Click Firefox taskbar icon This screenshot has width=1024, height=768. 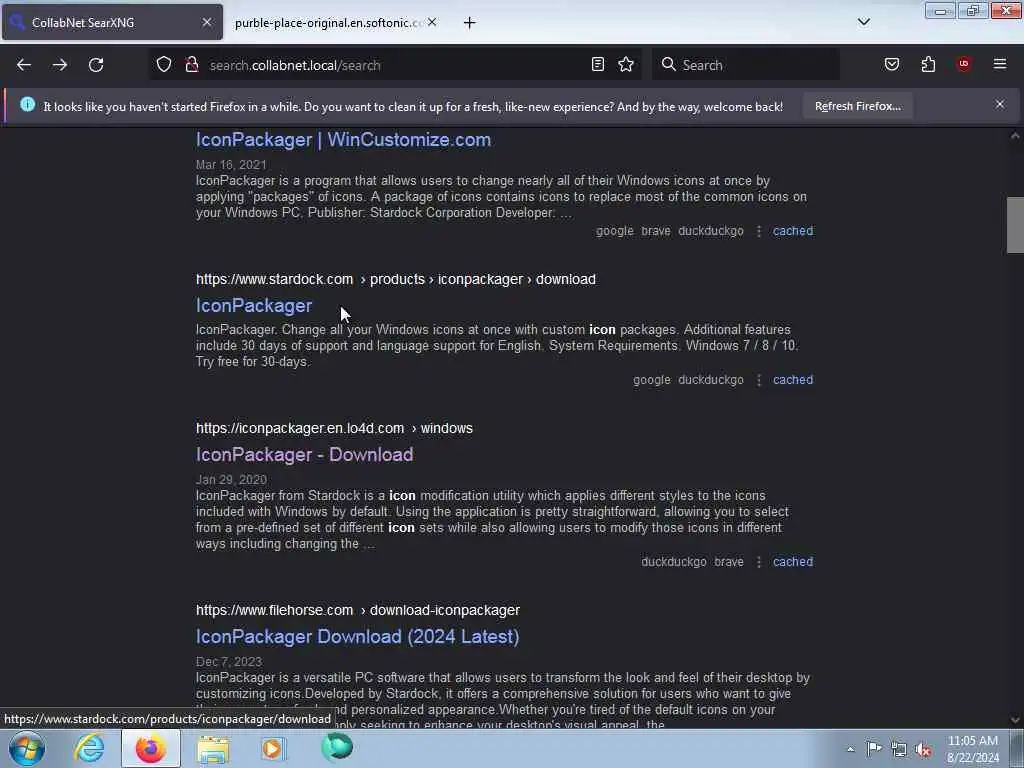tap(151, 748)
